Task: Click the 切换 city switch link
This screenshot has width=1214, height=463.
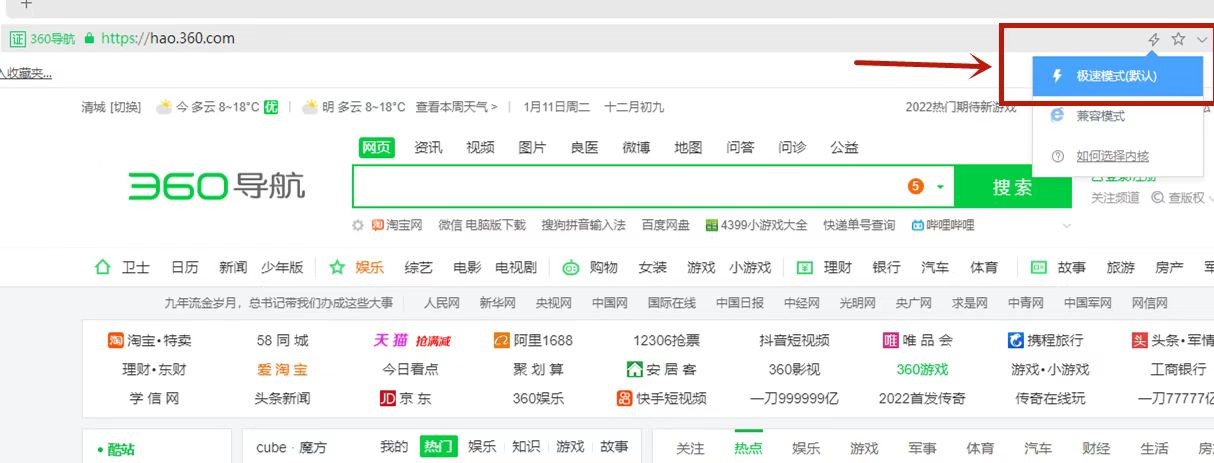Action: [x=125, y=107]
